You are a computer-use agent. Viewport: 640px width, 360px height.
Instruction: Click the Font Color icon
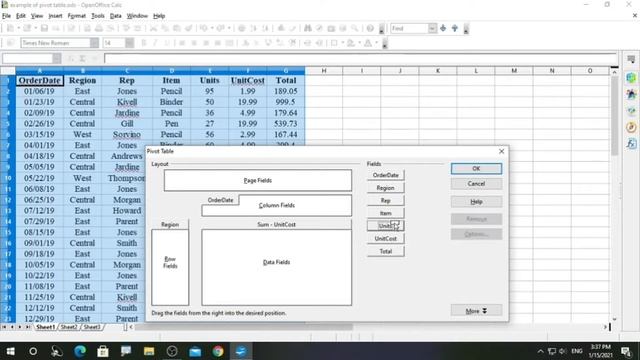(x=368, y=43)
